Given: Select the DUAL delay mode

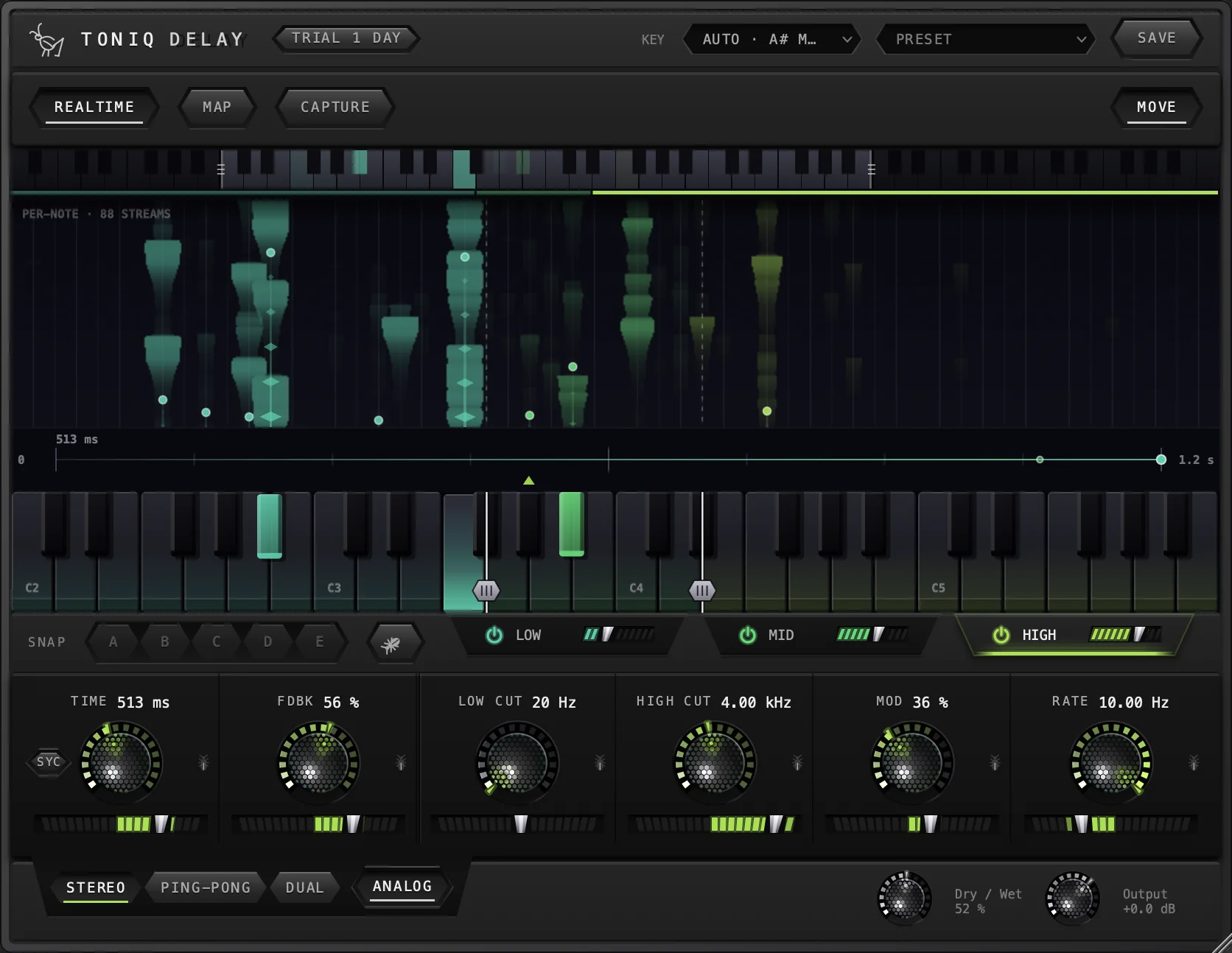Looking at the screenshot, I should click(x=305, y=887).
